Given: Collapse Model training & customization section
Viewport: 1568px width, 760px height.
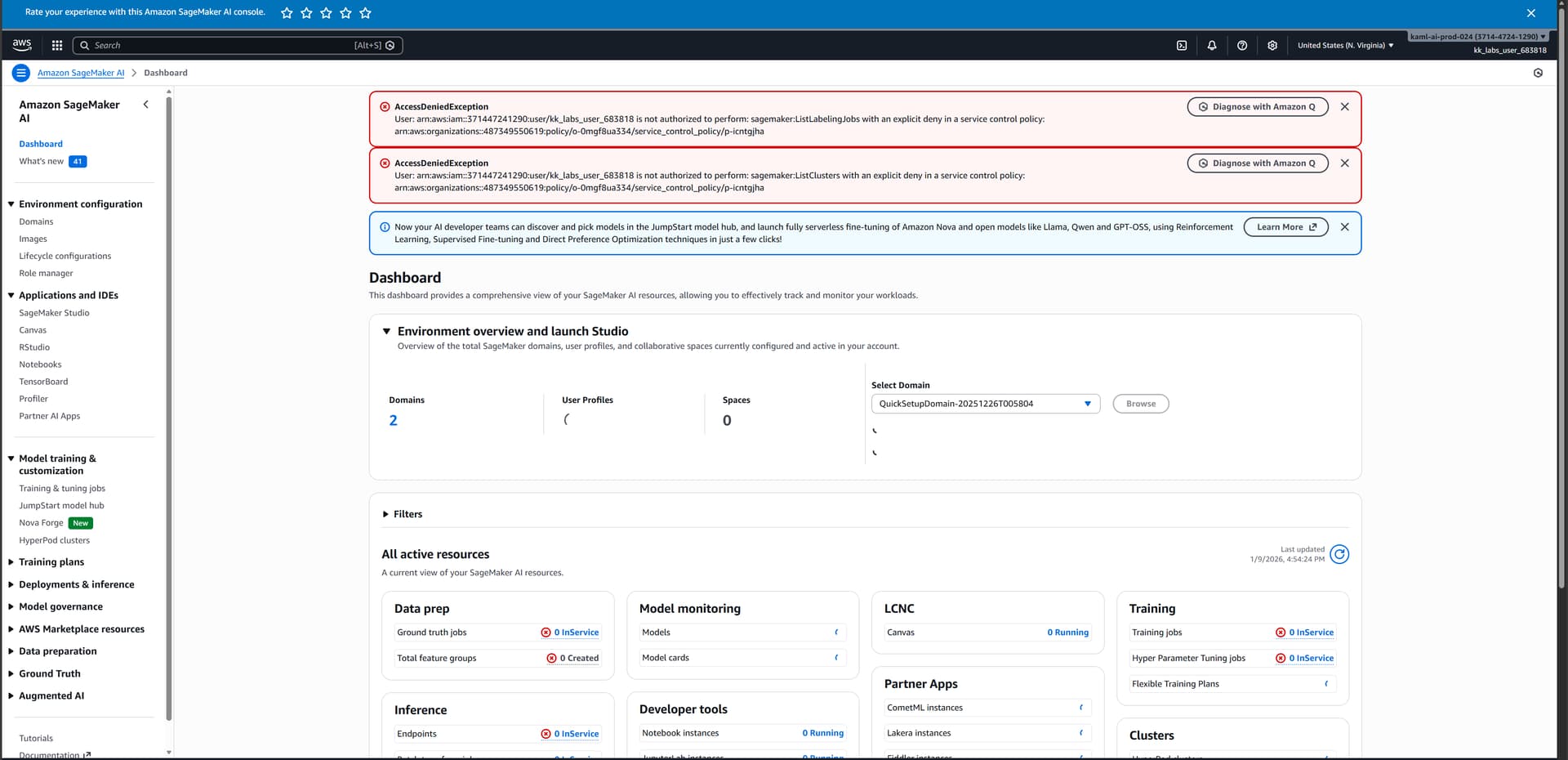Looking at the screenshot, I should (x=11, y=458).
